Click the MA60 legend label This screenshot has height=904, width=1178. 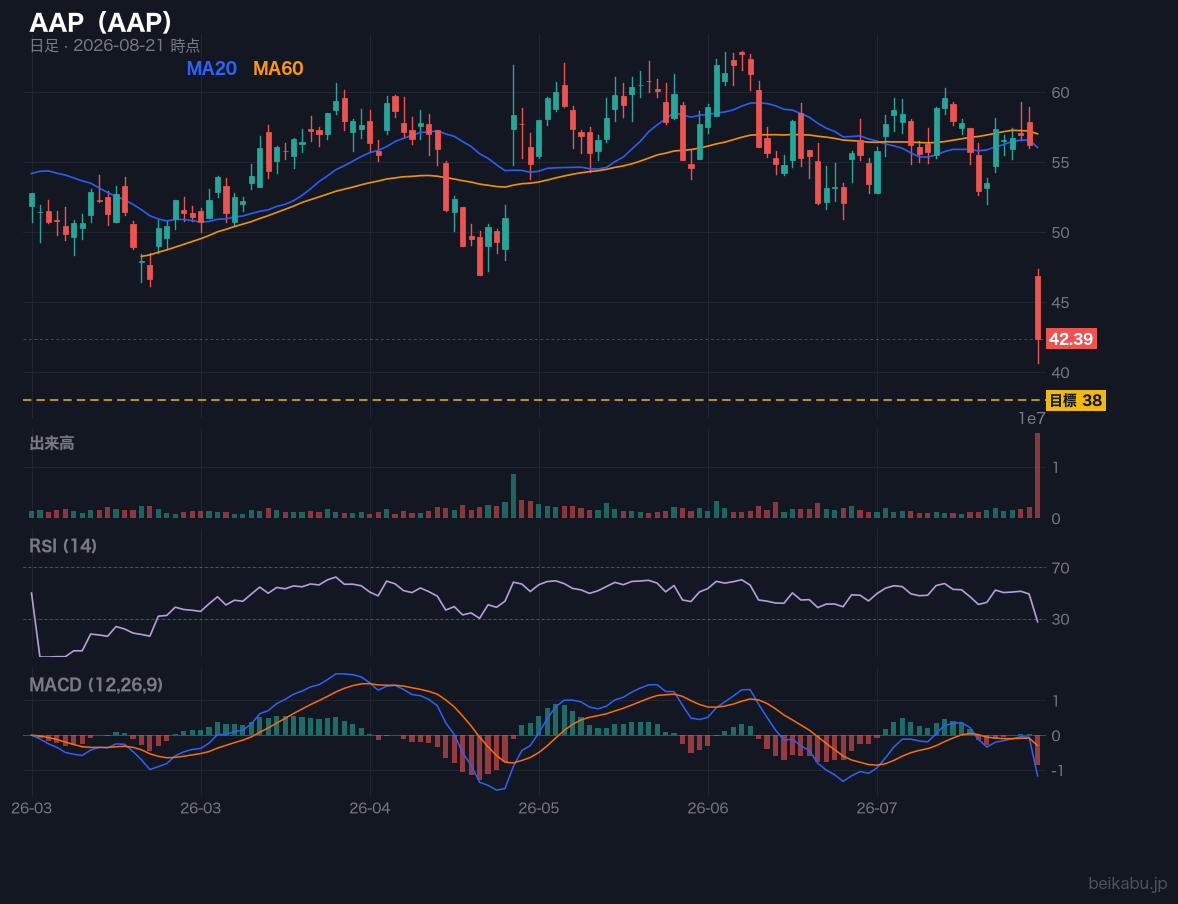[x=278, y=68]
